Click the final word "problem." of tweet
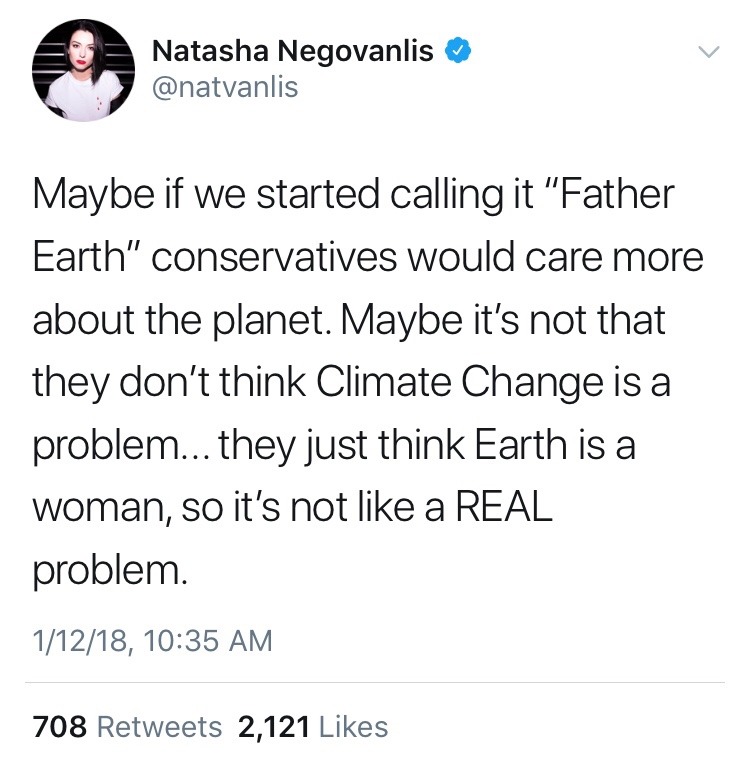The width and height of the screenshot is (745, 769). 110,571
